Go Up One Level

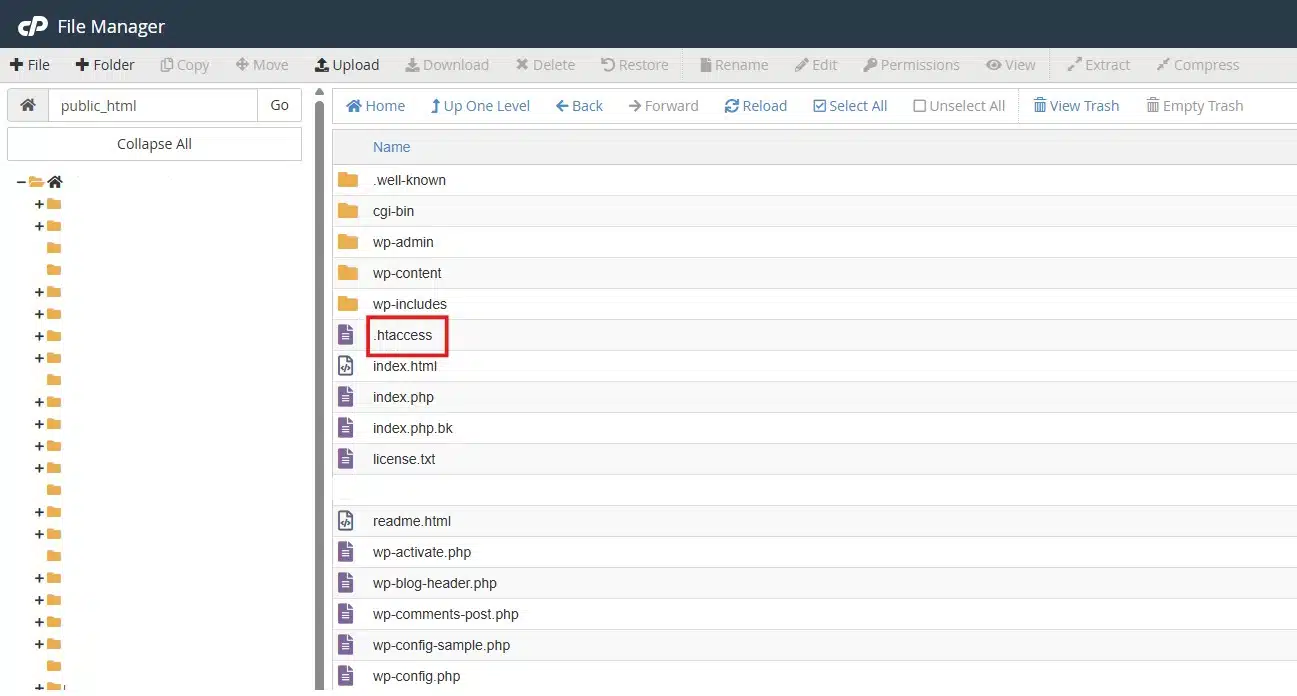tap(480, 106)
